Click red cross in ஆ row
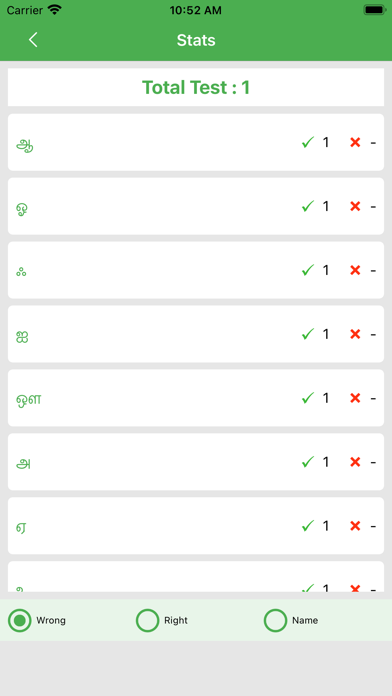The image size is (392, 696). click(x=355, y=142)
